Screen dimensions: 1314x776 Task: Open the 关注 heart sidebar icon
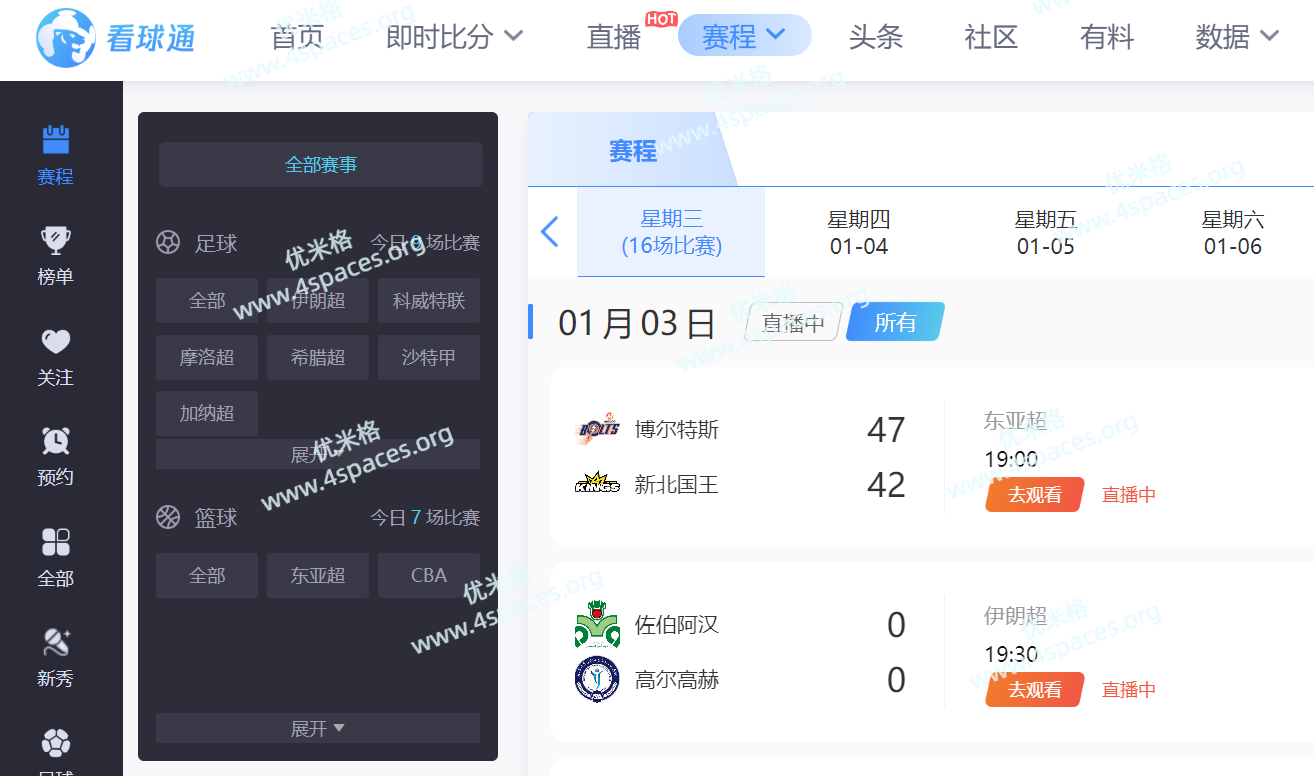tap(55, 342)
